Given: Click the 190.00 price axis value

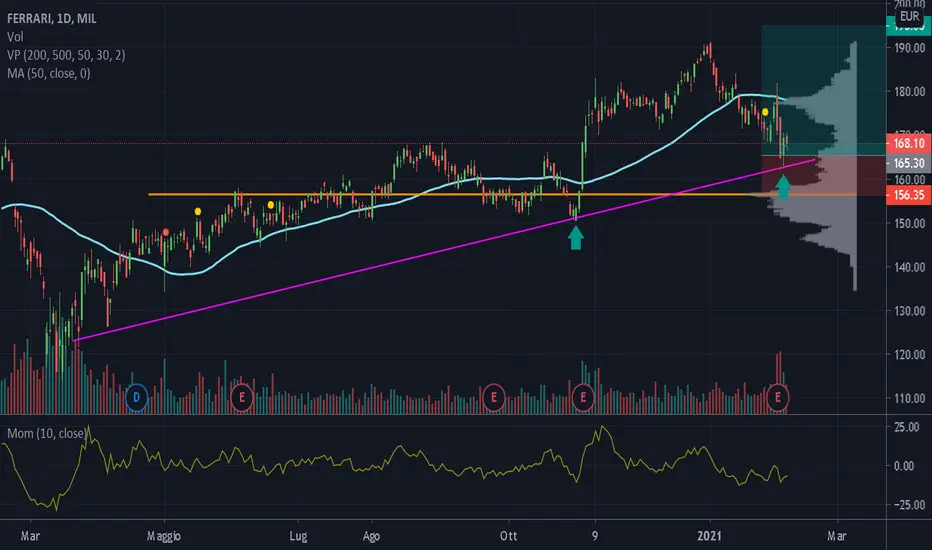Looking at the screenshot, I should pyautogui.click(x=909, y=48).
